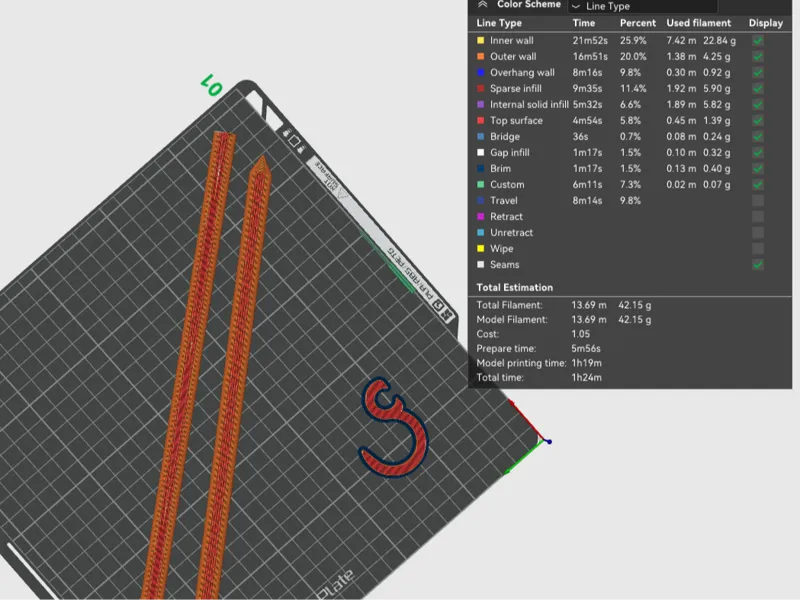This screenshot has height=600, width=800.
Task: Click the plate number 01 label
Action: 211,85
